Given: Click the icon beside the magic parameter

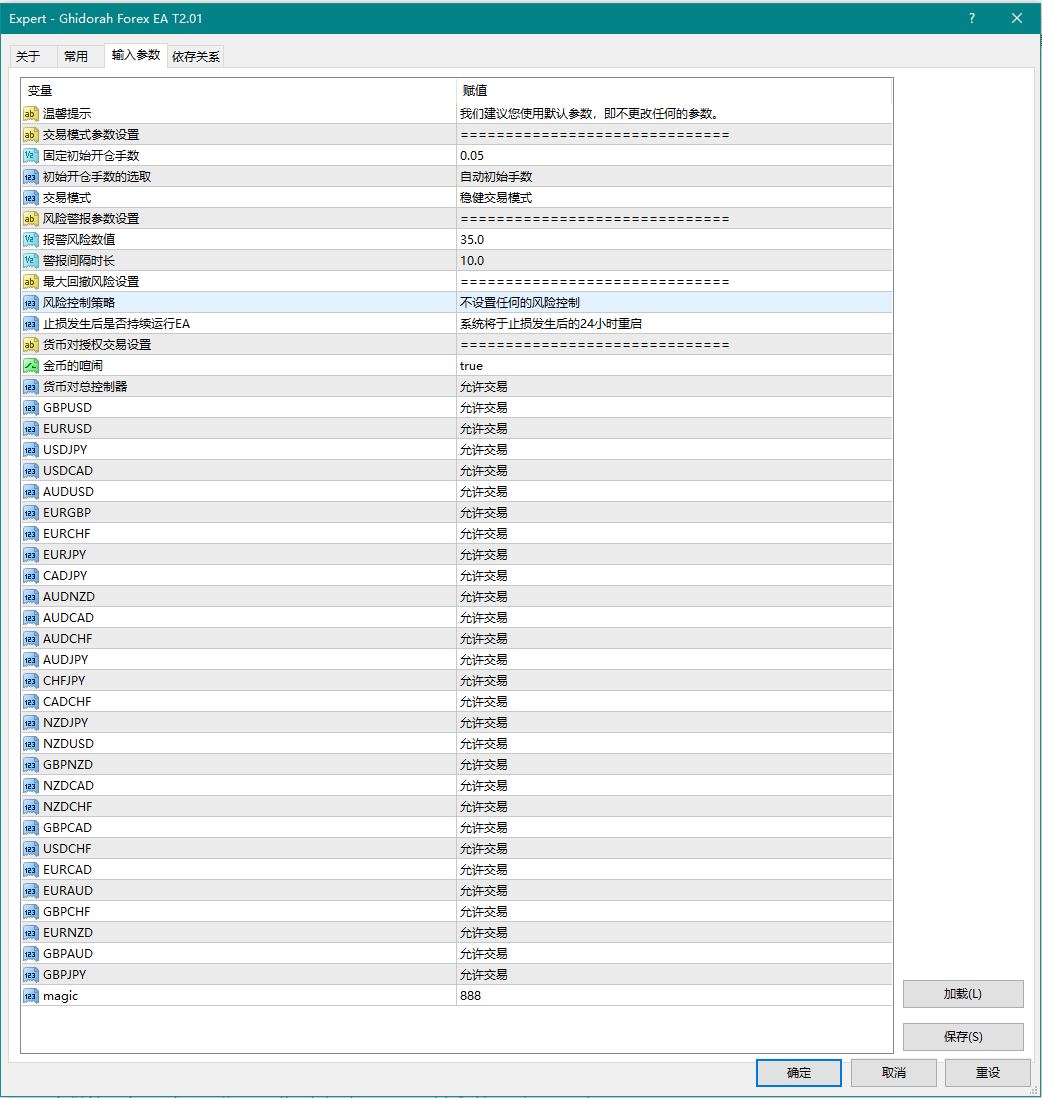Looking at the screenshot, I should 30,996.
